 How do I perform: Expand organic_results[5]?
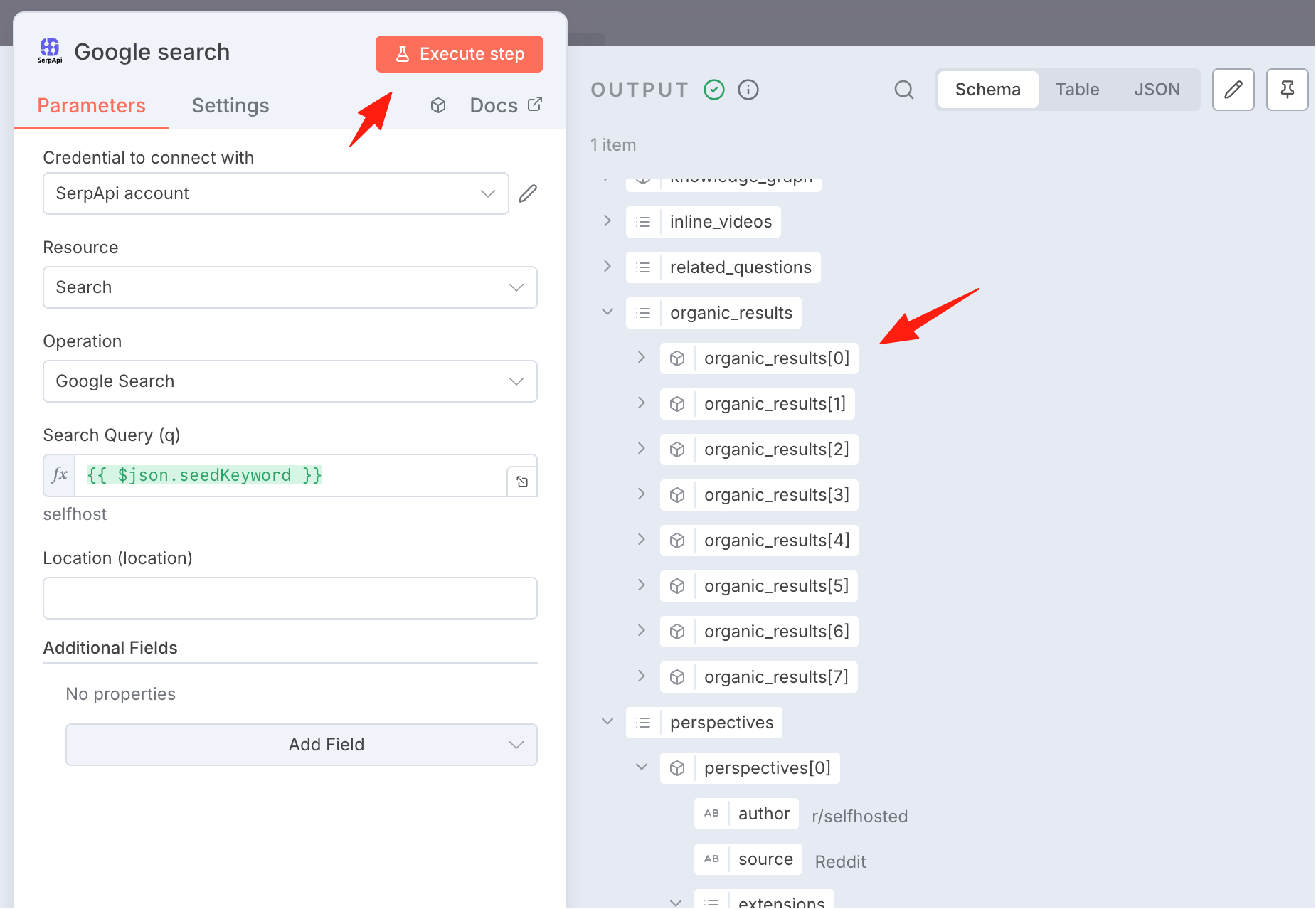(x=642, y=585)
